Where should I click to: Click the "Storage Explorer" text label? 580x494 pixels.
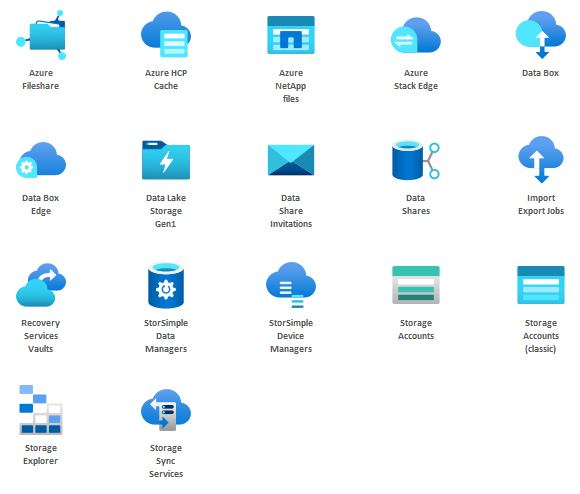point(41,454)
